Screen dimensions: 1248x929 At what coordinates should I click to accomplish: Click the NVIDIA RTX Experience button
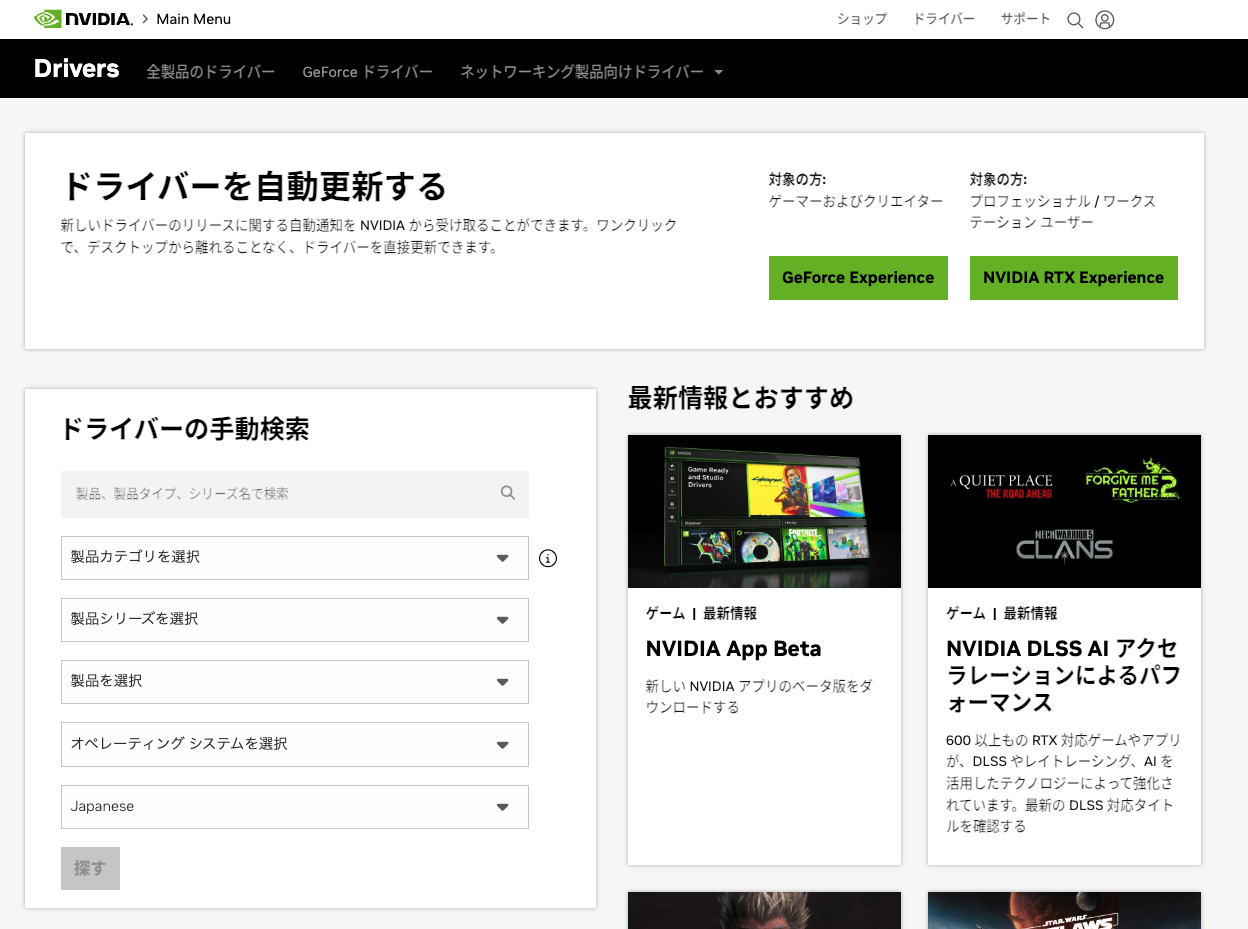(x=1074, y=278)
